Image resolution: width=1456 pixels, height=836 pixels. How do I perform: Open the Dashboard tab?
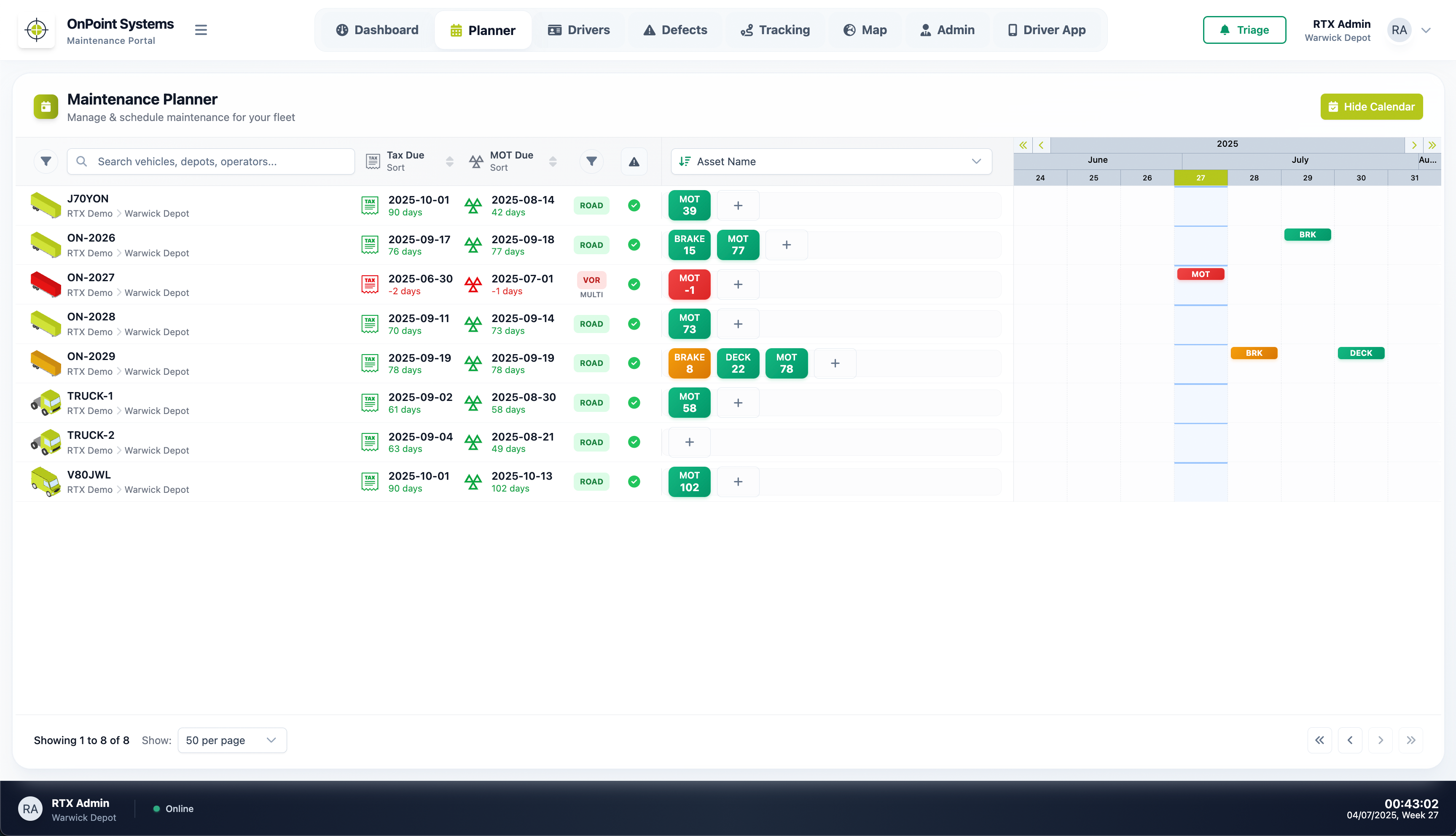(x=377, y=30)
